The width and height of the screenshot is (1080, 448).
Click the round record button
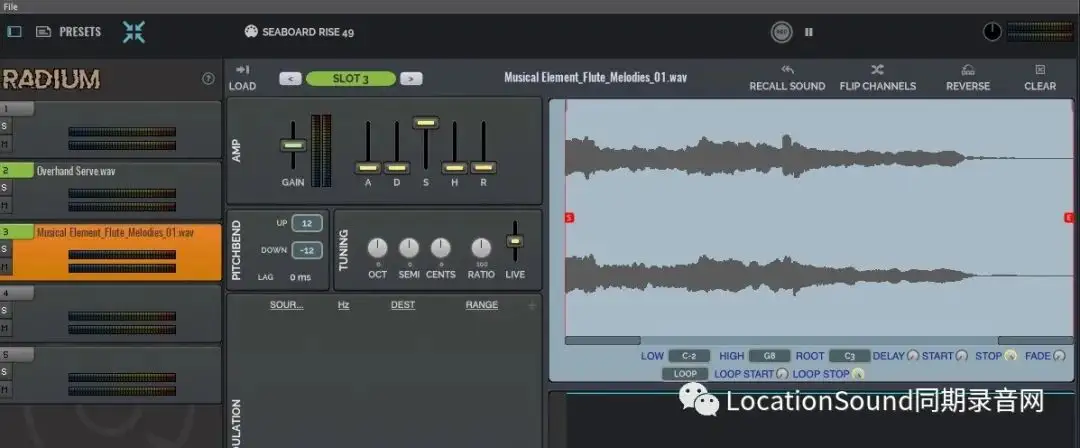tap(781, 32)
